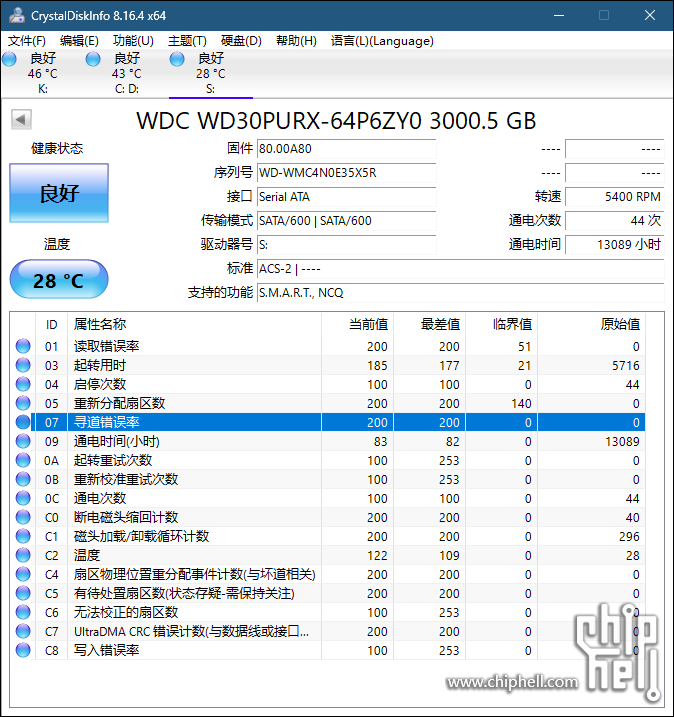This screenshot has width=674, height=717.
Task: Minimize the CrystalDiskInfo window
Action: tap(558, 15)
